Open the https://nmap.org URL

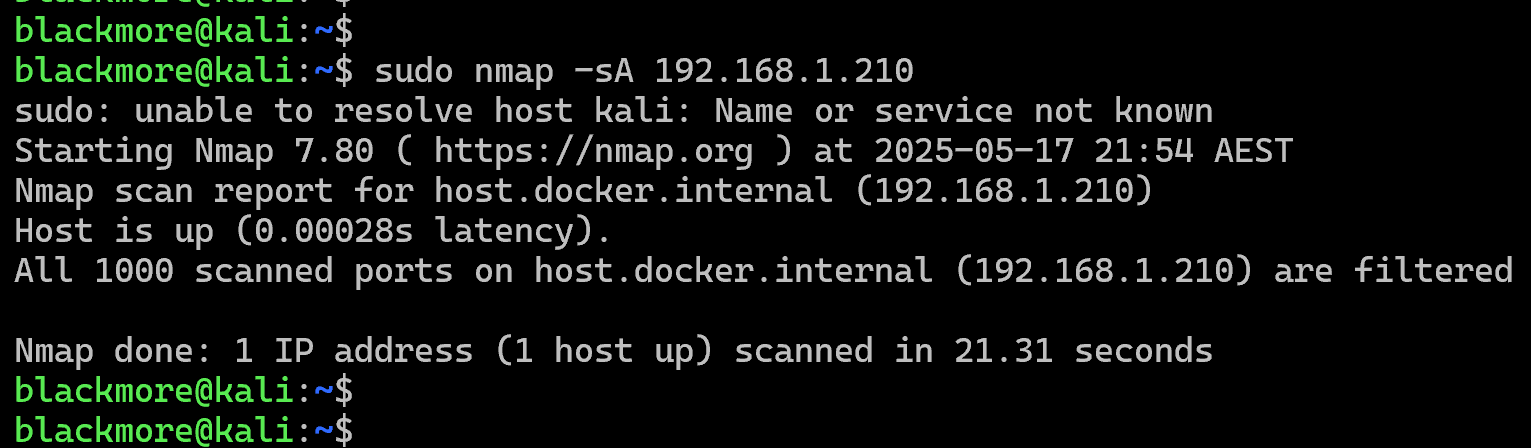click(593, 151)
